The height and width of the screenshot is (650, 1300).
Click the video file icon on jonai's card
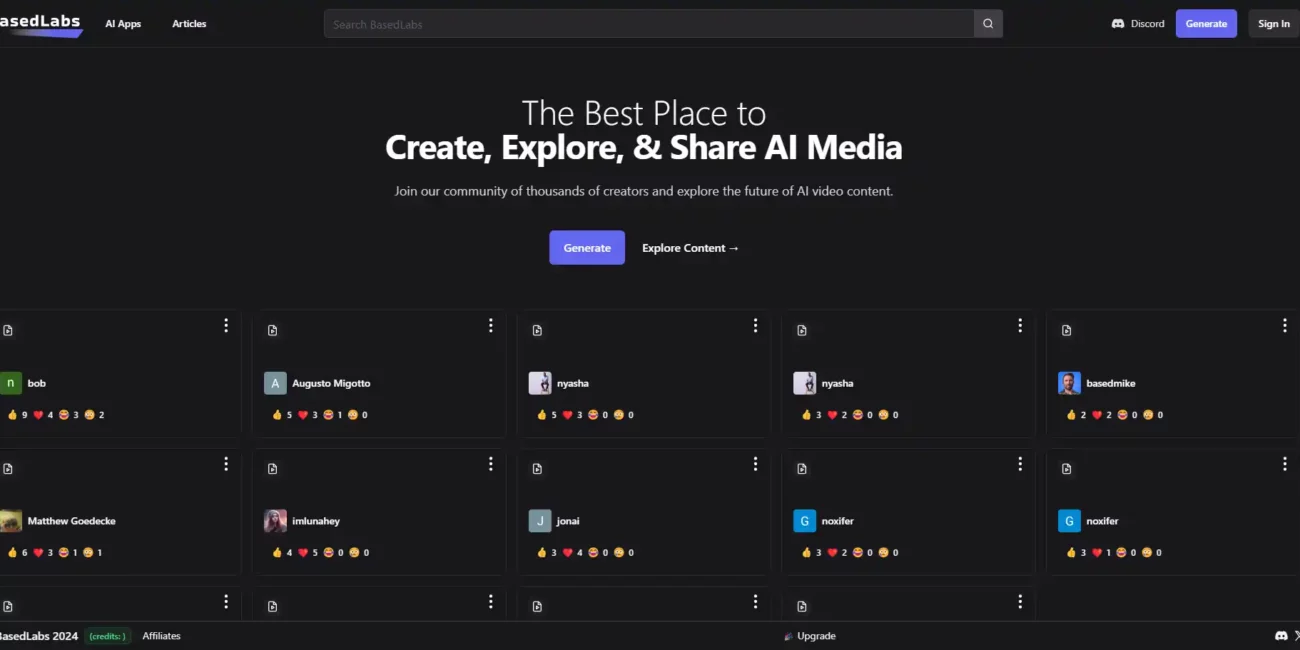(x=537, y=468)
